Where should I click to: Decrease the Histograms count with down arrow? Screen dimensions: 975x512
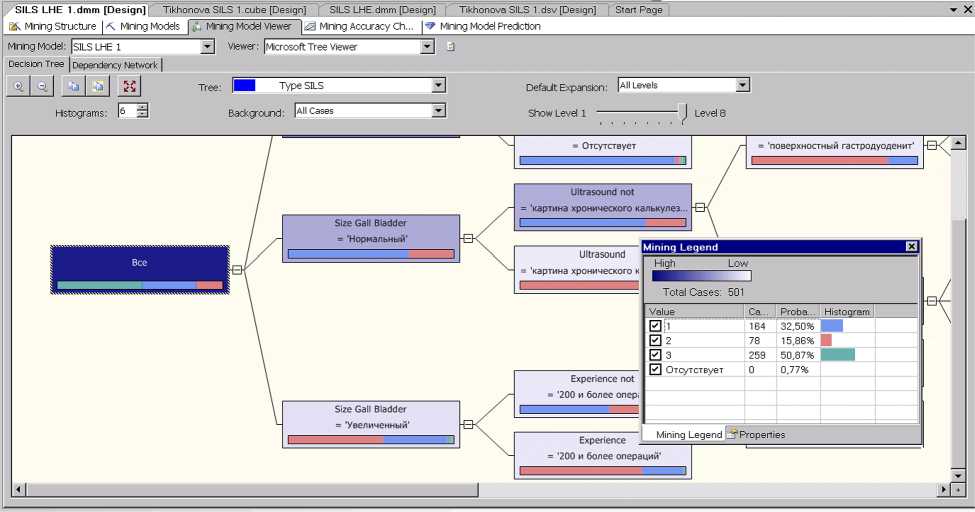click(143, 114)
